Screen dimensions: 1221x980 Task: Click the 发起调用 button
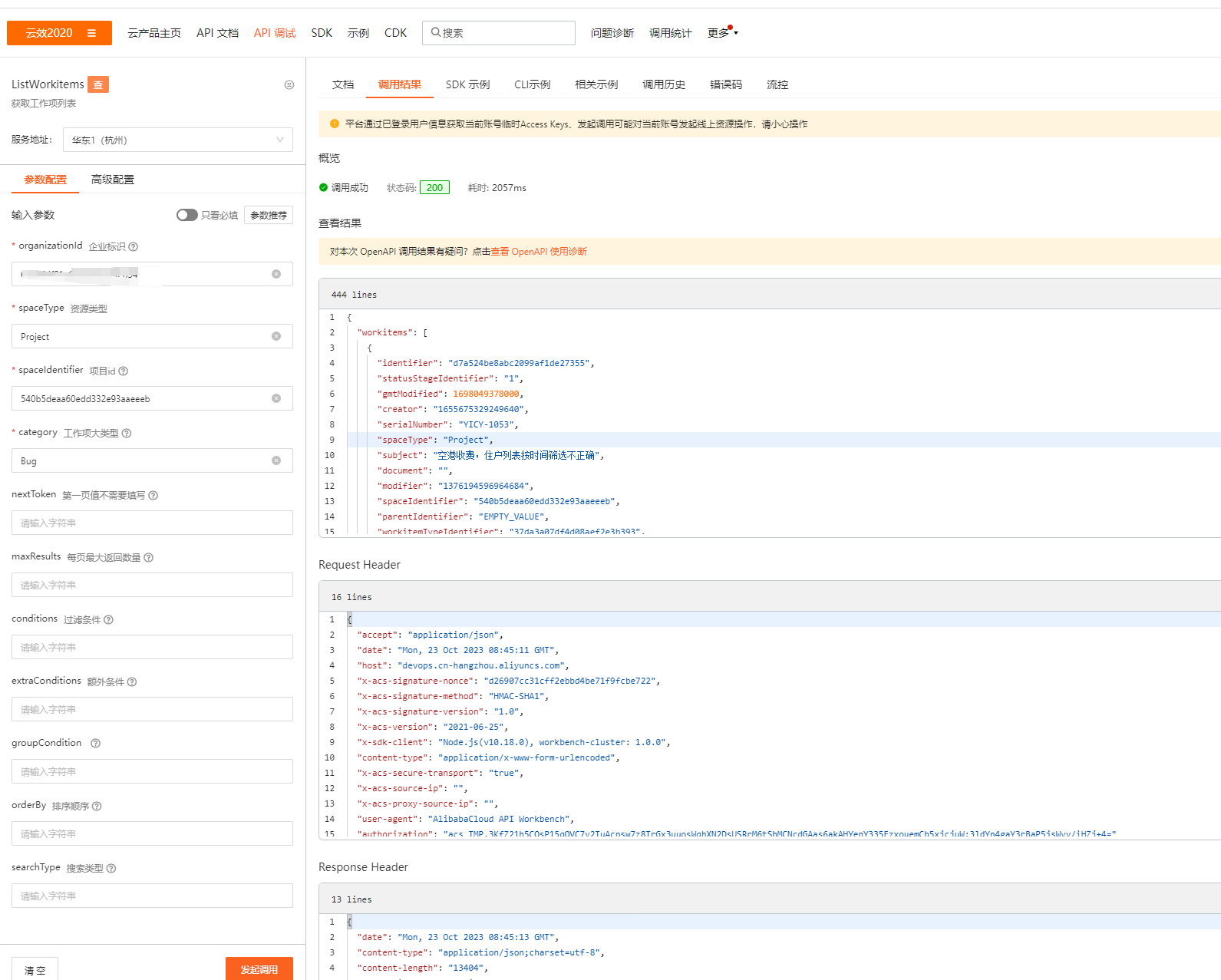point(259,969)
